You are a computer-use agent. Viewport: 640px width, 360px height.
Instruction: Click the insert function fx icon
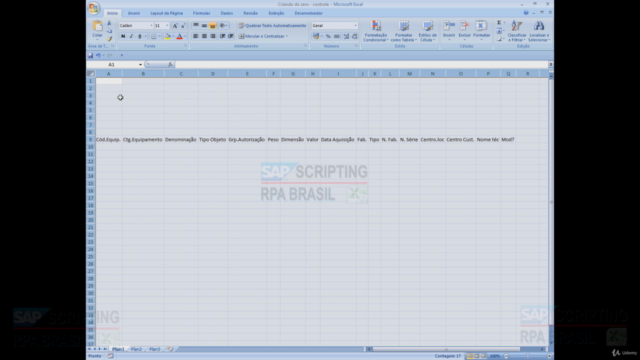170,64
